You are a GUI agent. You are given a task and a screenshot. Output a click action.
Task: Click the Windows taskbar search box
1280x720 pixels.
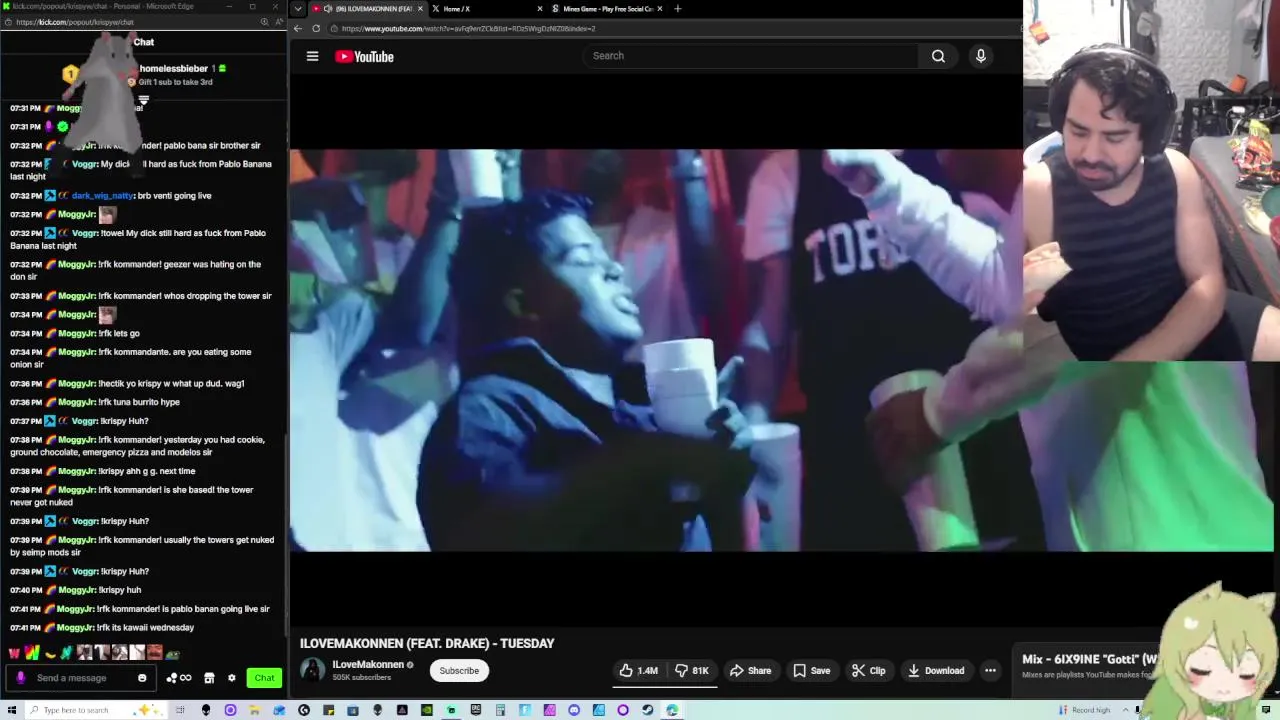tap(95, 710)
